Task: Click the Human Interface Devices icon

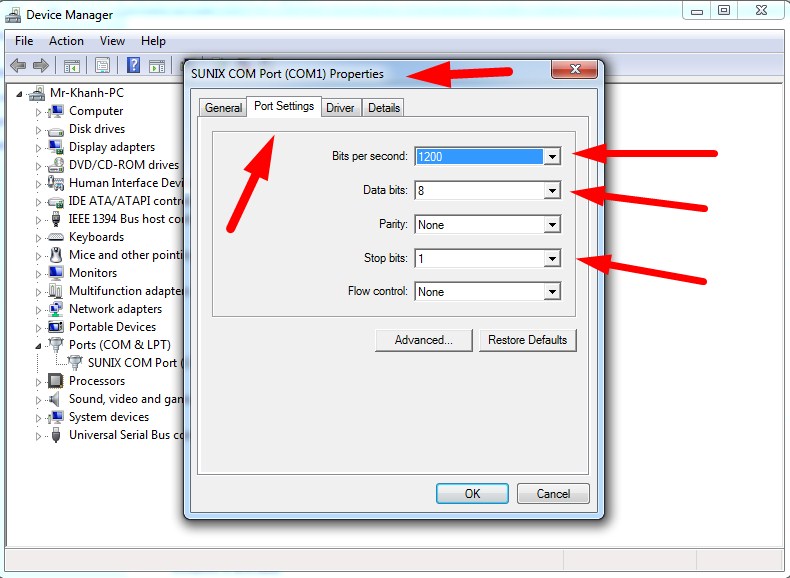Action: 55,182
